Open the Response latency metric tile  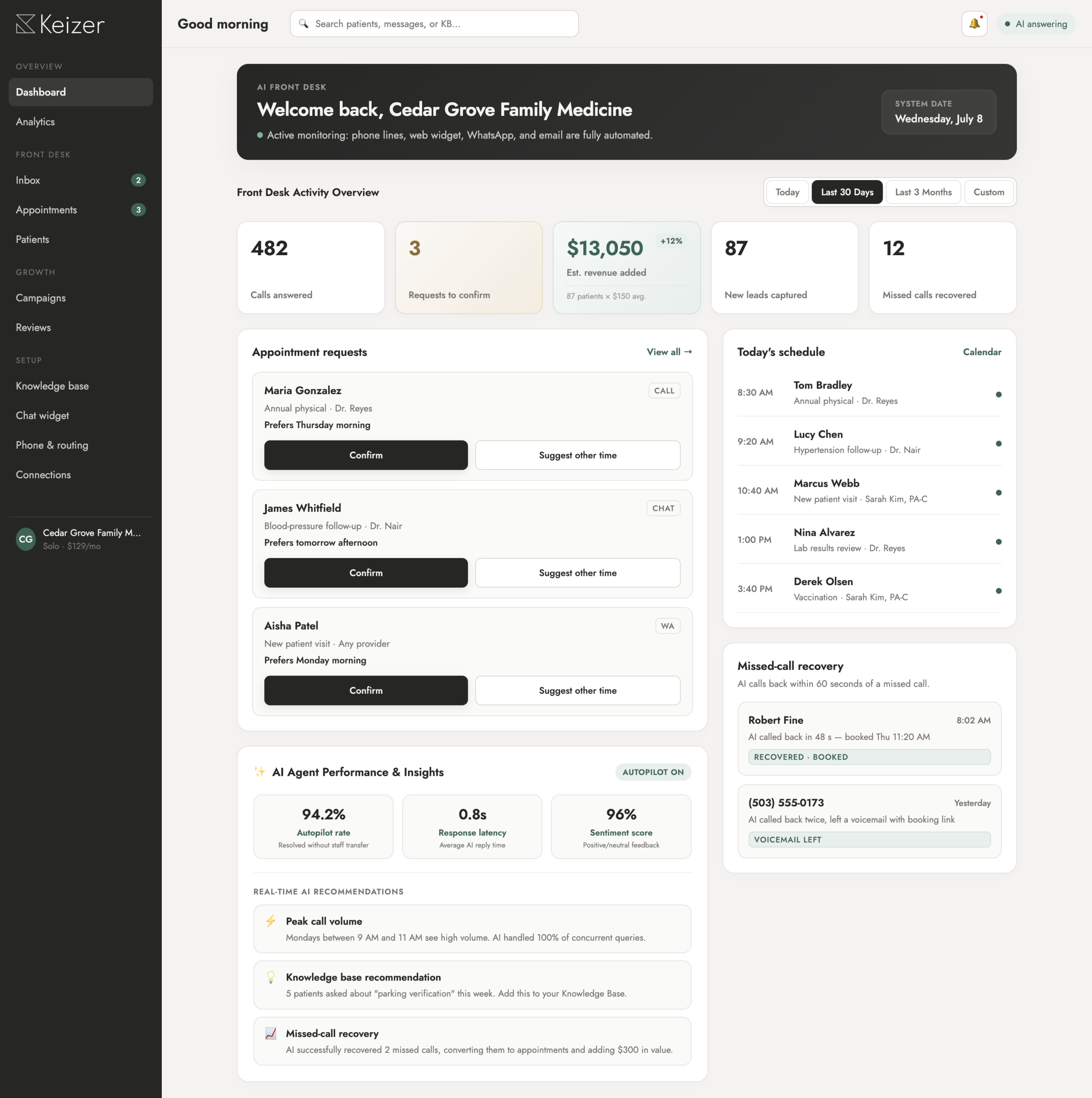pyautogui.click(x=472, y=827)
